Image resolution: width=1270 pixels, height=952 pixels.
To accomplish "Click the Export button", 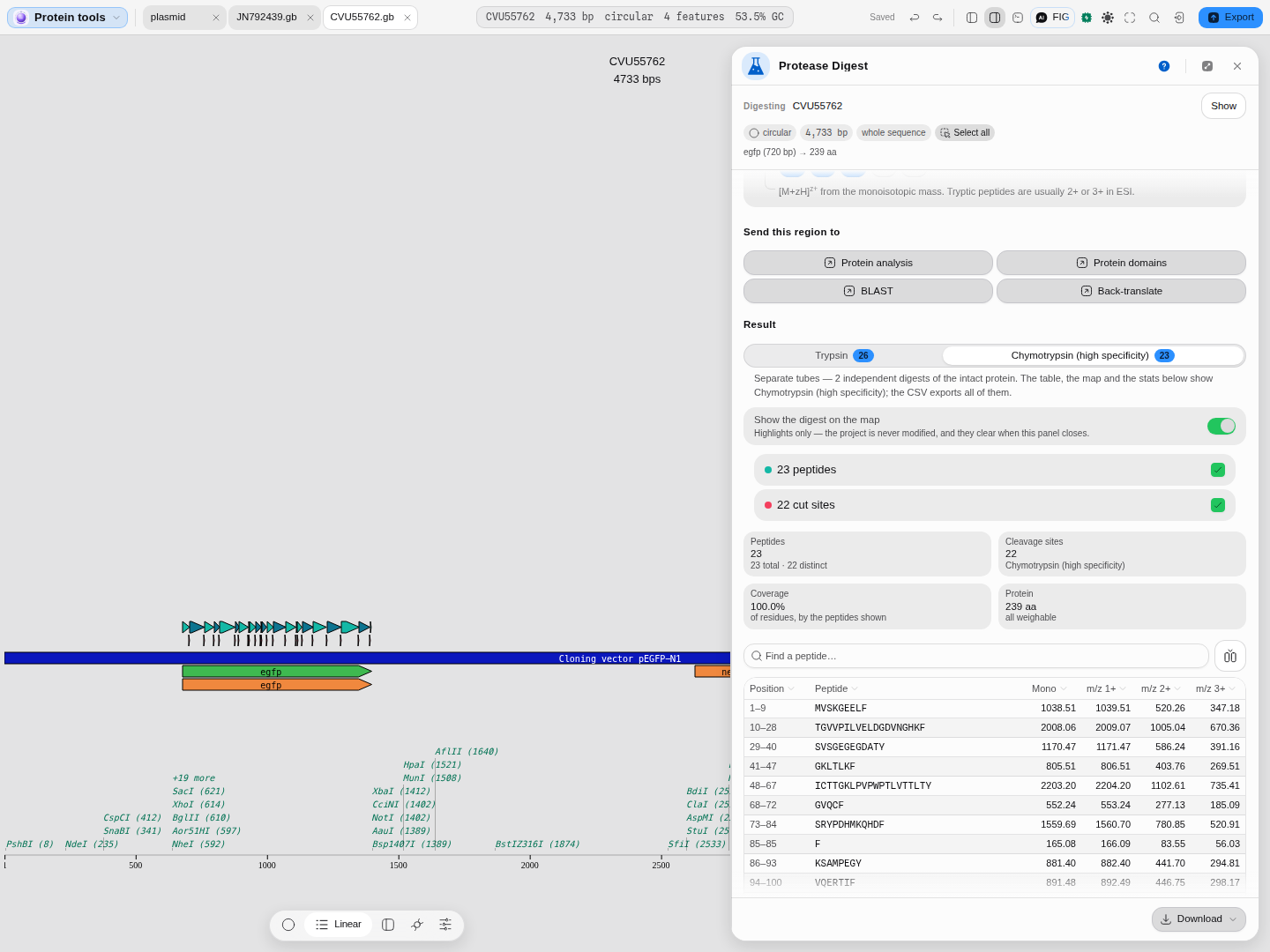I will point(1230,18).
